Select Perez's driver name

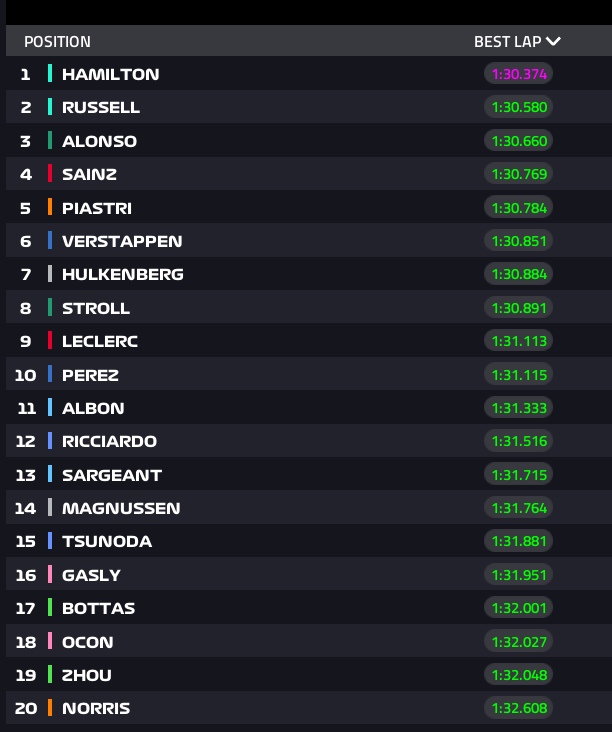(x=90, y=375)
